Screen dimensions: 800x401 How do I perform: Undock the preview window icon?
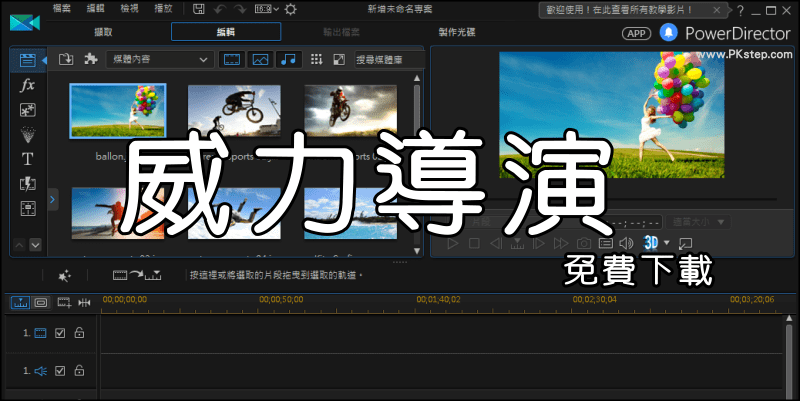685,243
